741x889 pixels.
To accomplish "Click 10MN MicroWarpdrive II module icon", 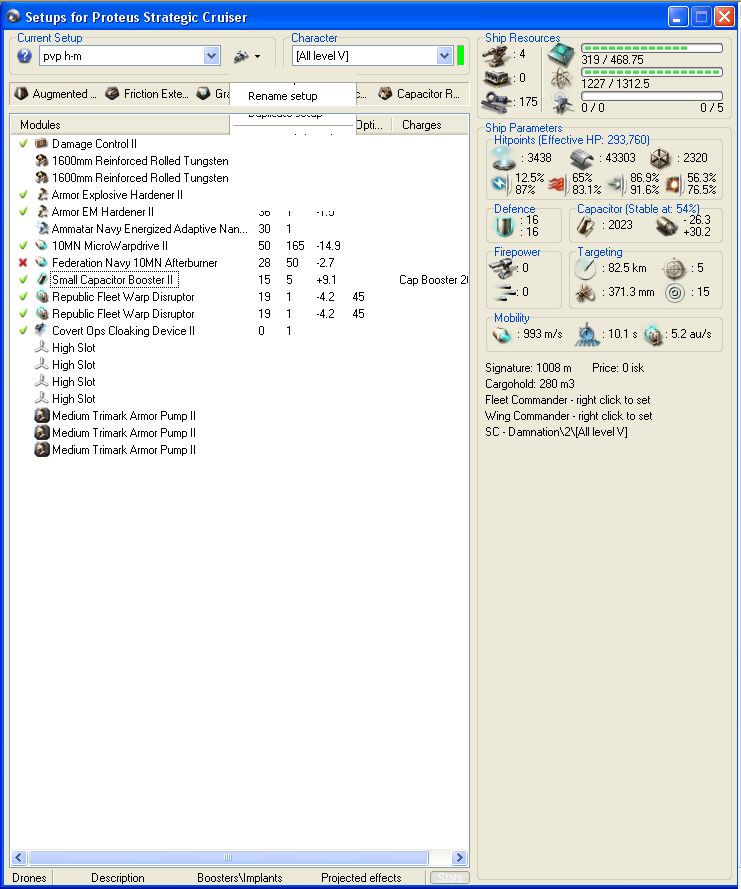I will (x=41, y=245).
